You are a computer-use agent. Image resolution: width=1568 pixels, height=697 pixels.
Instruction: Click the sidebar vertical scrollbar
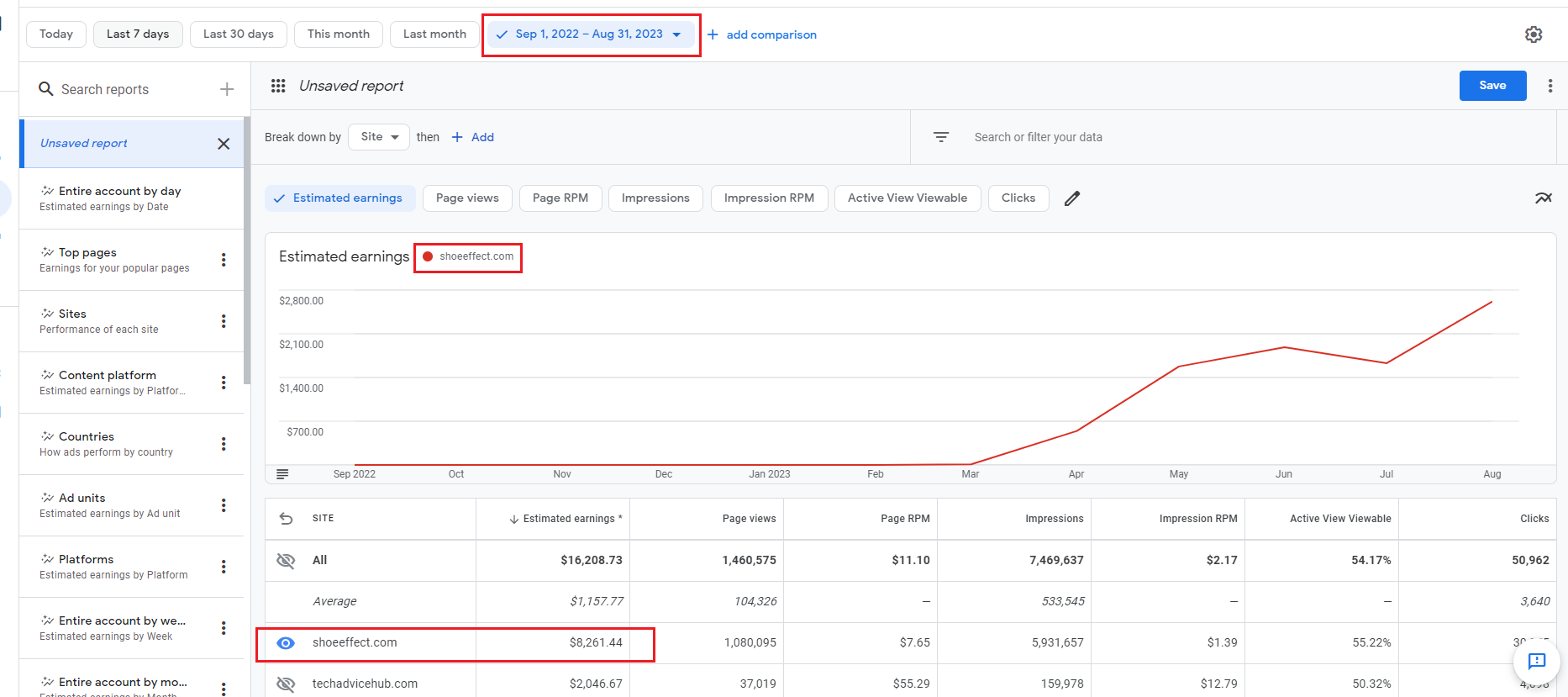point(247,251)
